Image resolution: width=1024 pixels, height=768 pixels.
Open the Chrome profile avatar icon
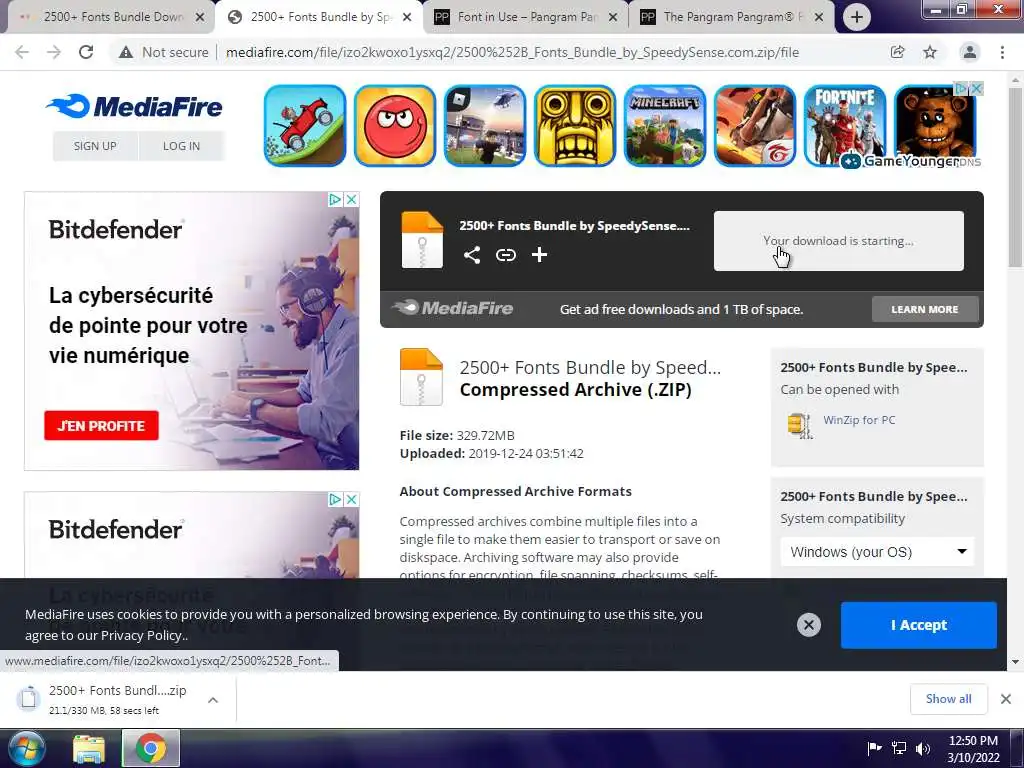(970, 52)
